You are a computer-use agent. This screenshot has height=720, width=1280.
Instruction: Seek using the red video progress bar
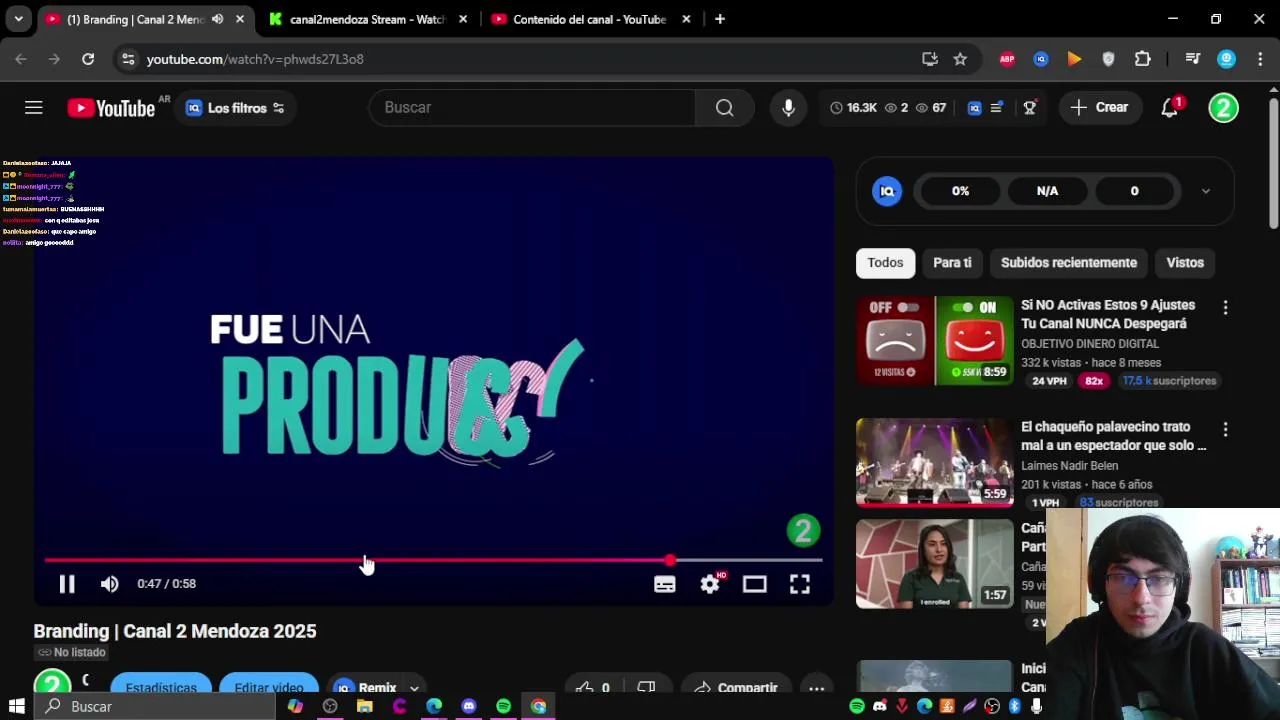pos(433,560)
